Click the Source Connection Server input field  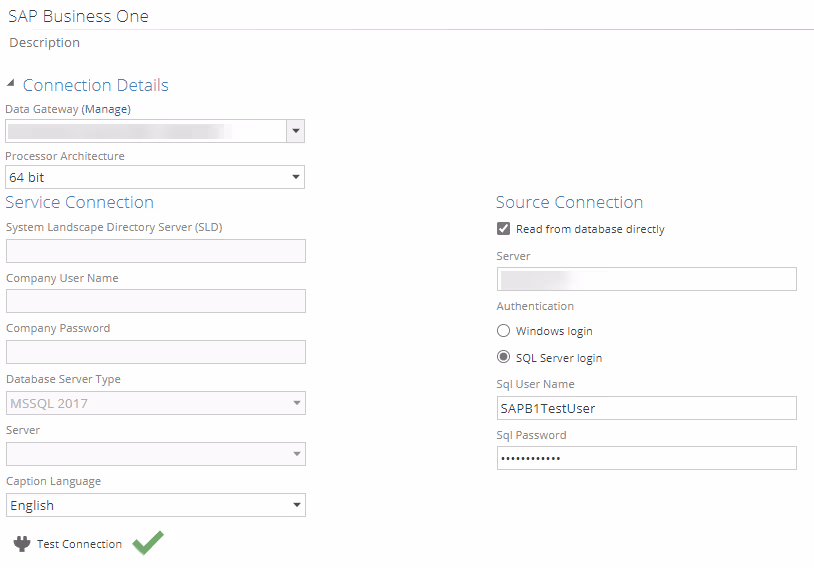click(646, 279)
